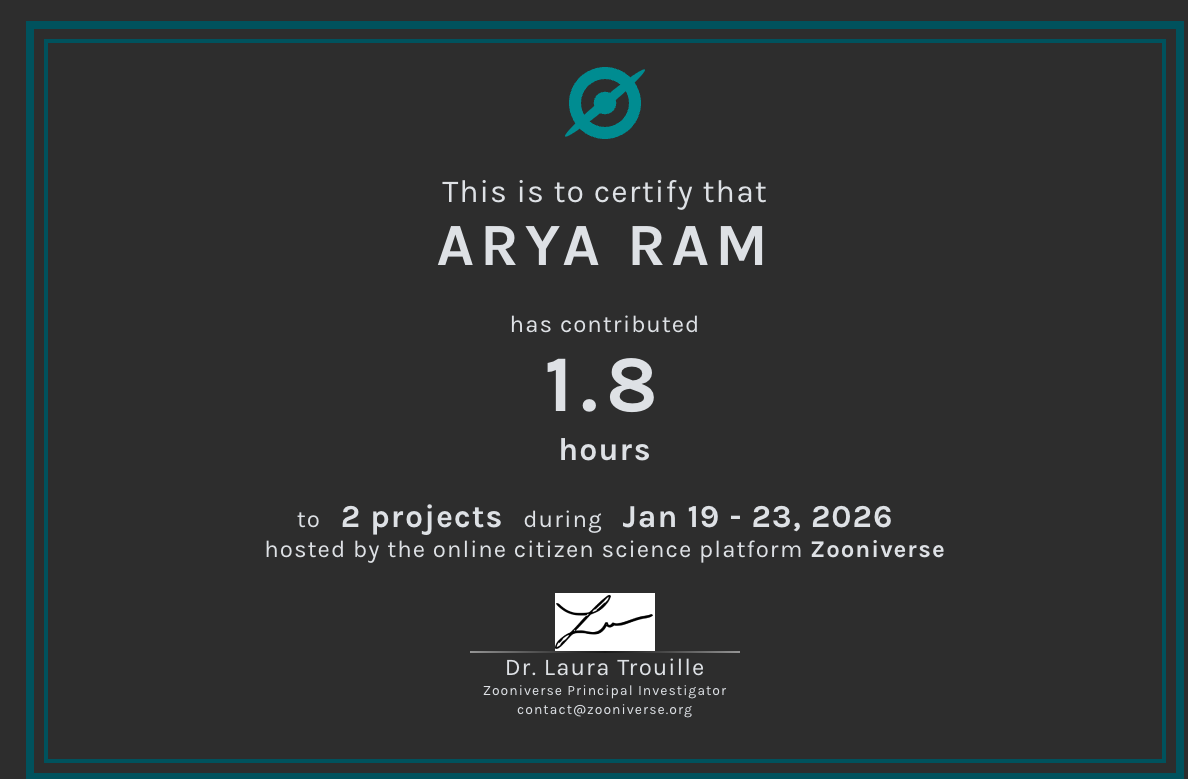Click the name 'Dr. Laura Trouille'
Image resolution: width=1188 pixels, height=779 pixels.
605,668
